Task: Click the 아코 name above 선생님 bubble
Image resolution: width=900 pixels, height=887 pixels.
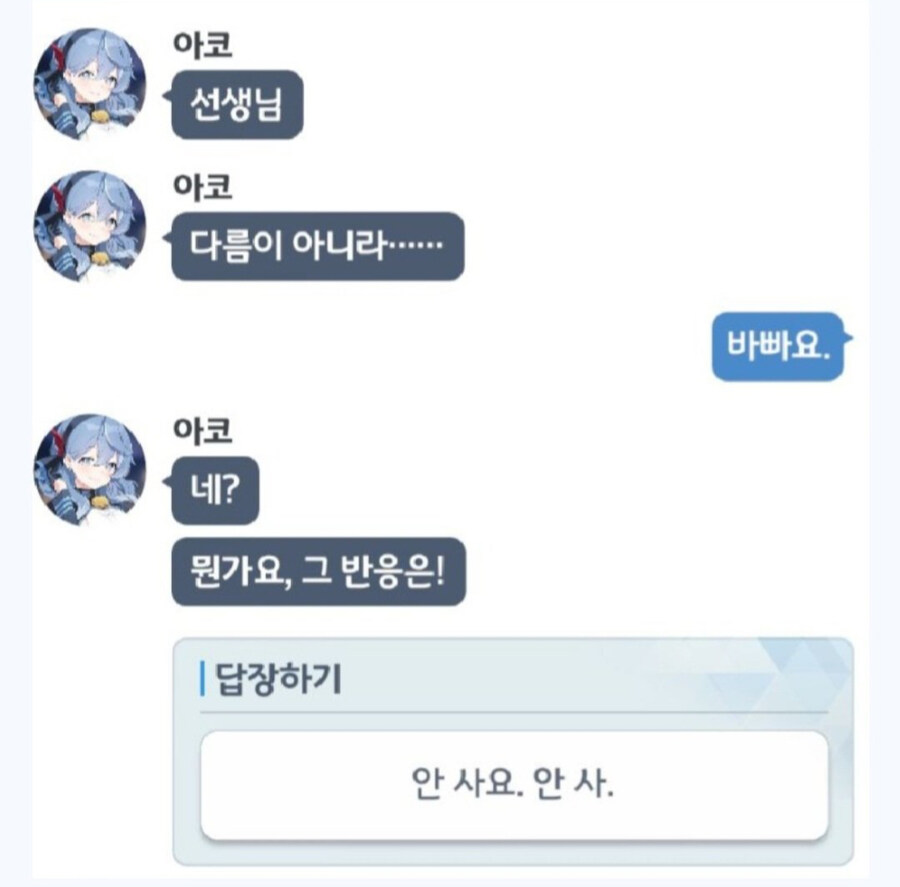Action: click(x=203, y=45)
